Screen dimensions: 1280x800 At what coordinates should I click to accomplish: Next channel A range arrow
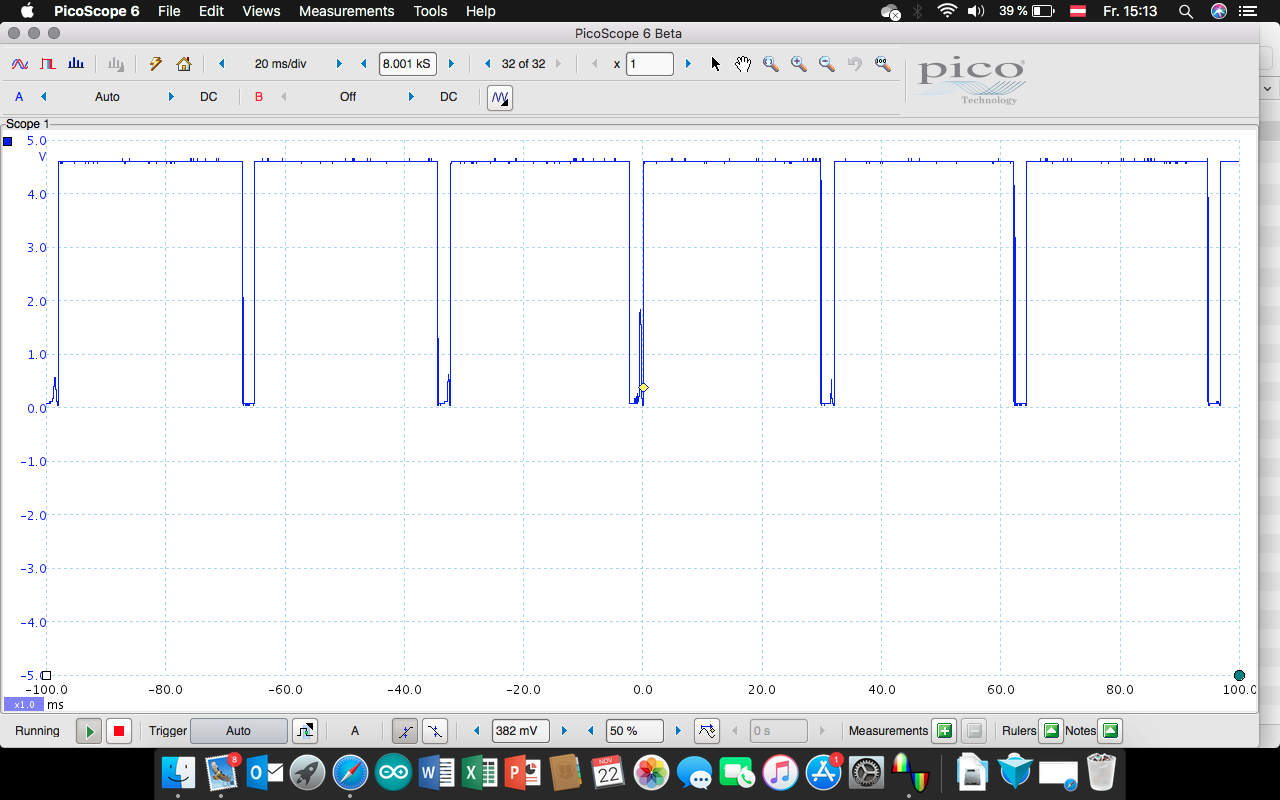171,97
